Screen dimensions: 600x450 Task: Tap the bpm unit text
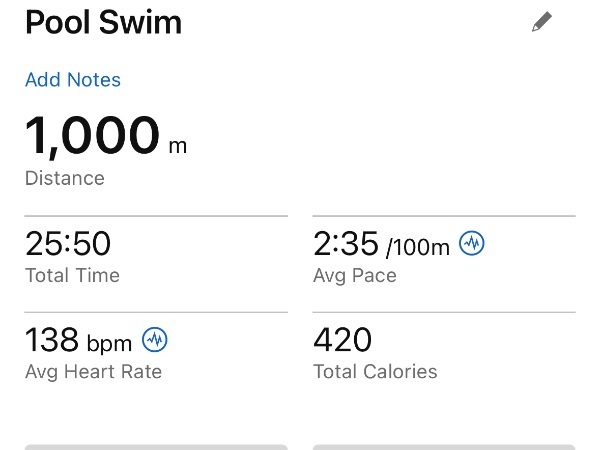pyautogui.click(x=109, y=344)
